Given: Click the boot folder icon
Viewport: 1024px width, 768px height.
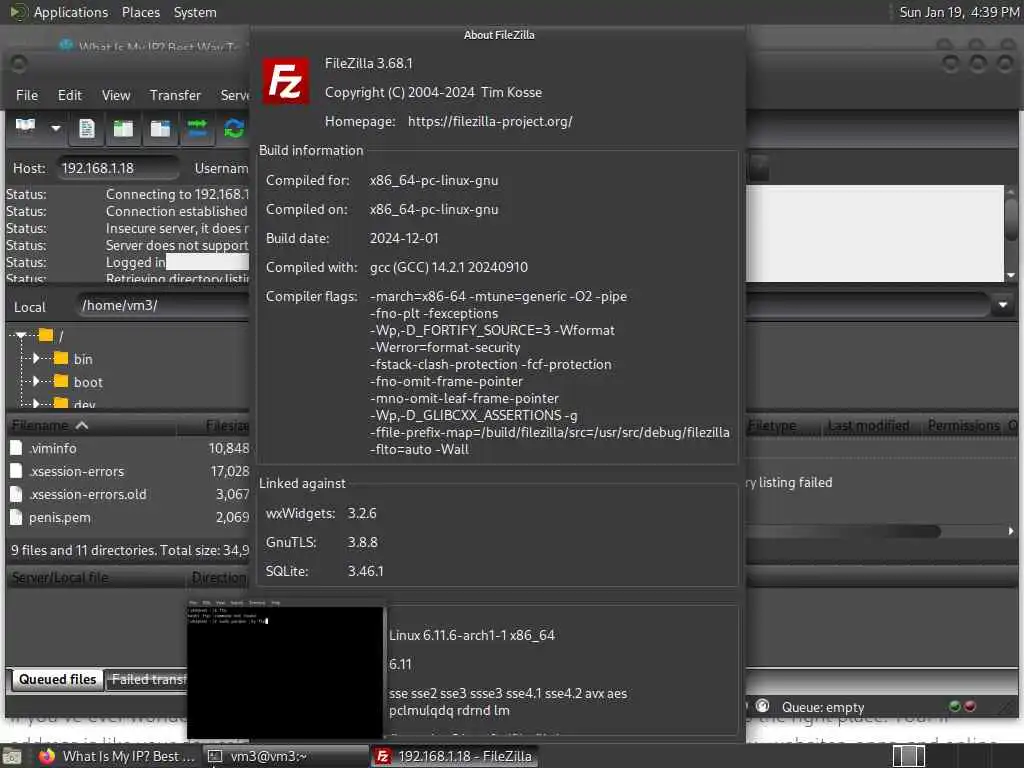Looking at the screenshot, I should click(x=61, y=381).
